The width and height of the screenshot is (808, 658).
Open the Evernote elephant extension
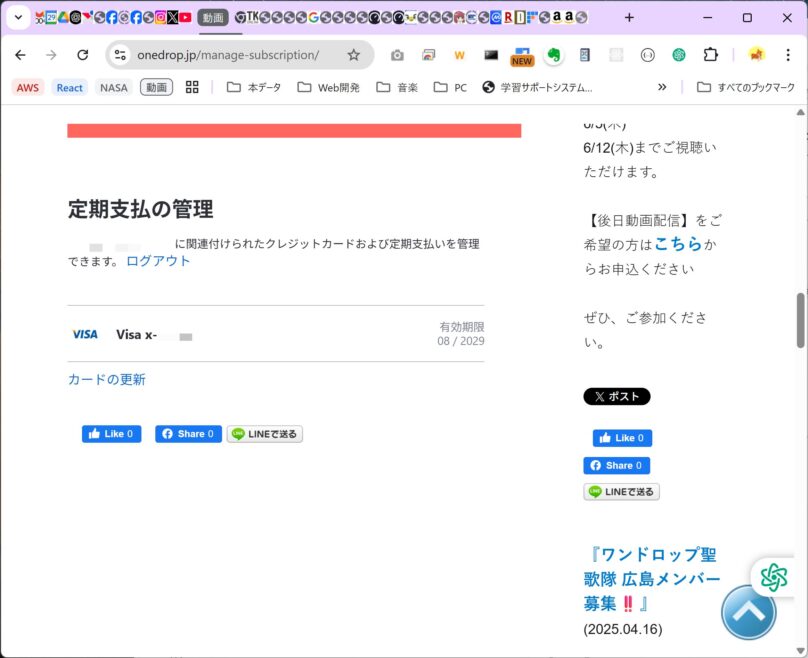pos(553,55)
